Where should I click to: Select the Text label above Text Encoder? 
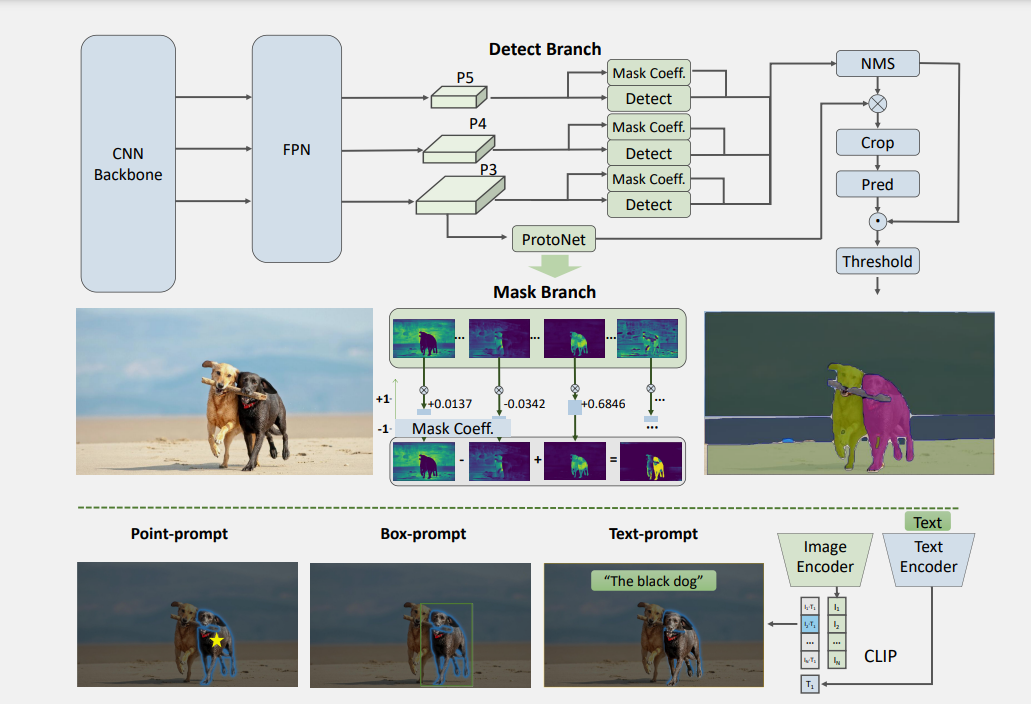tap(928, 521)
